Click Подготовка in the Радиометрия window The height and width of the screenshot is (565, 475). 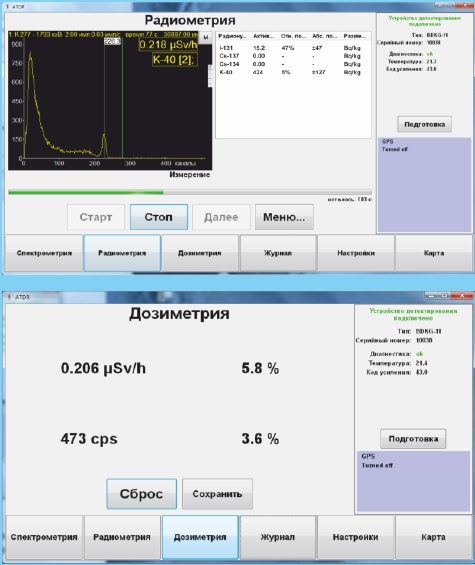point(425,124)
